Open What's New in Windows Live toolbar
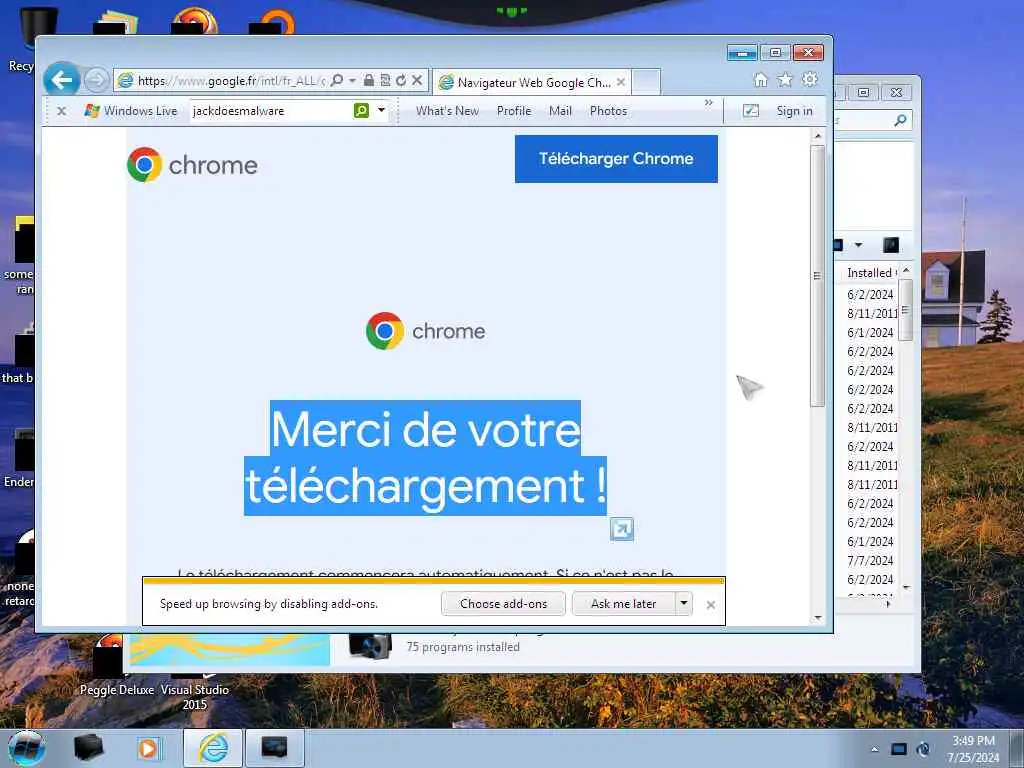The height and width of the screenshot is (768, 1024). (447, 111)
